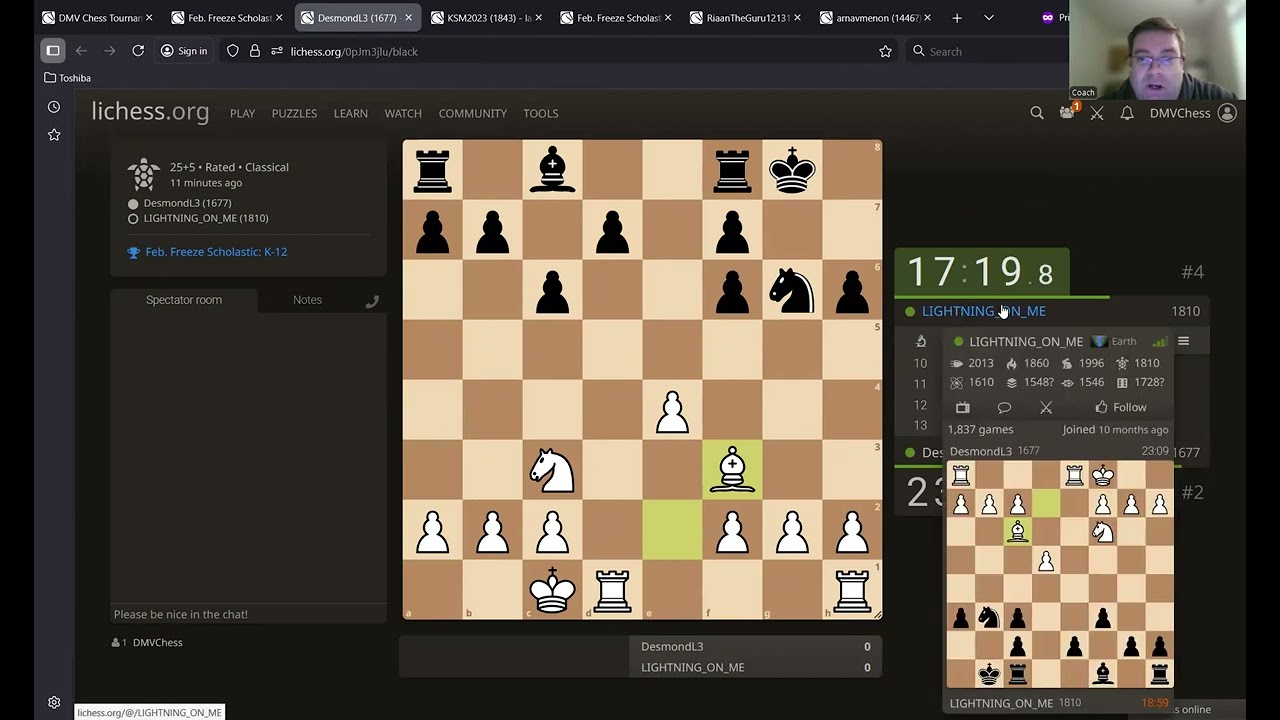Viewport: 1280px width, 720px height.
Task: Open DesmondL3 (1677) profile link in the game info panel
Action: pyautogui.click(x=187, y=203)
